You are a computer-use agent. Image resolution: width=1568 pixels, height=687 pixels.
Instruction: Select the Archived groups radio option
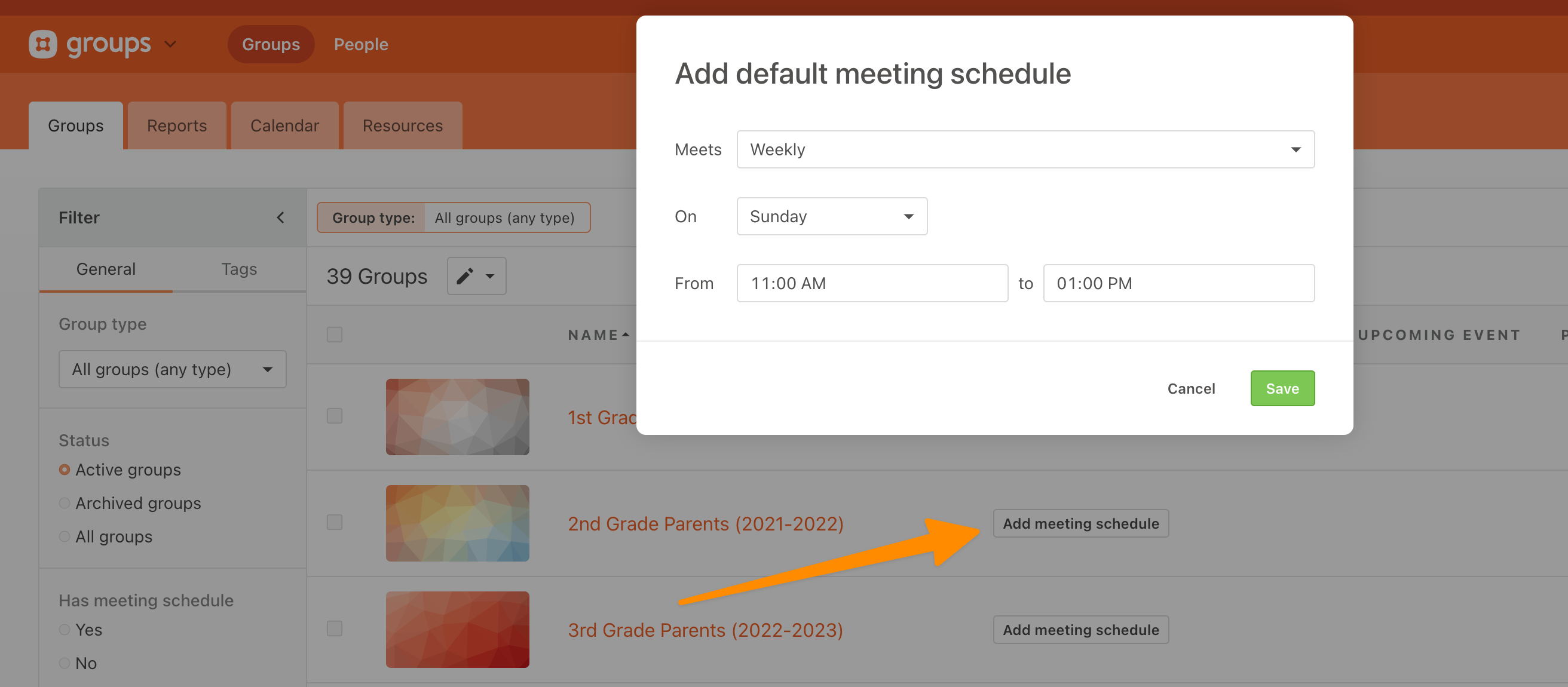pos(65,503)
